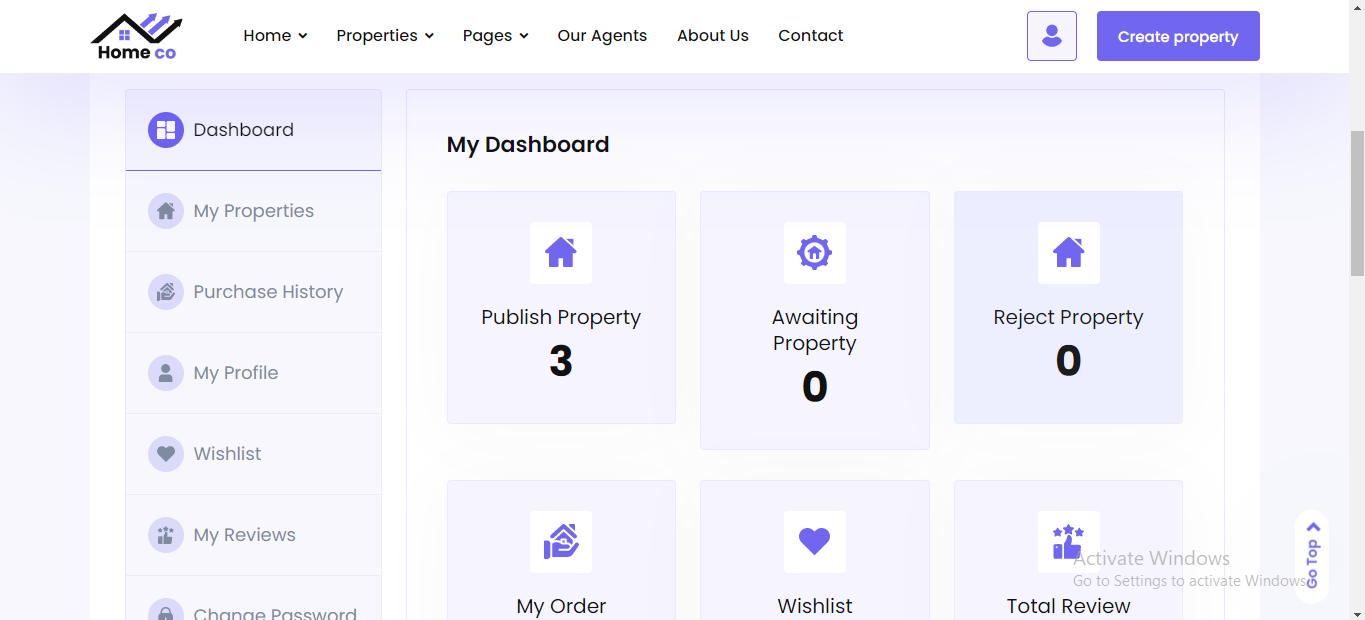
Task: Click the page vertical scrollbar thumb
Action: 1357,202
